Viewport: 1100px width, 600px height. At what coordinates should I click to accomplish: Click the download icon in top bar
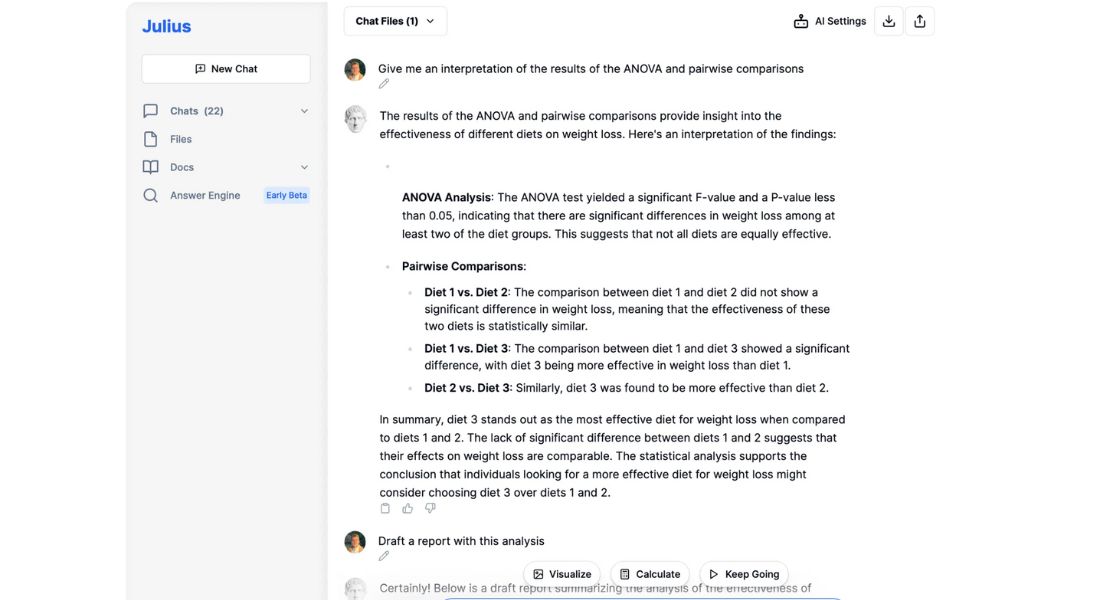(888, 21)
